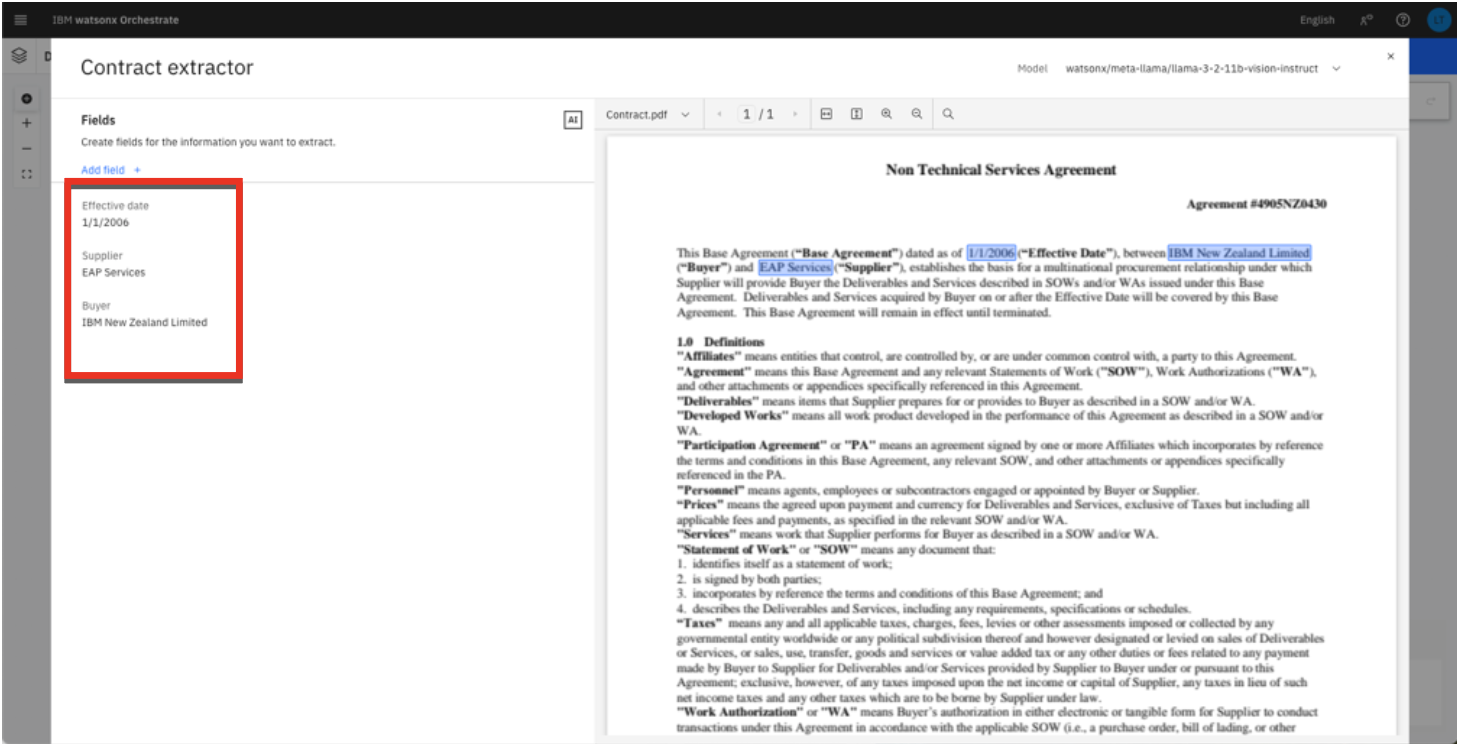Expand the Model selection dropdown
Image resolution: width=1459 pixels, height=744 pixels.
click(x=1336, y=69)
